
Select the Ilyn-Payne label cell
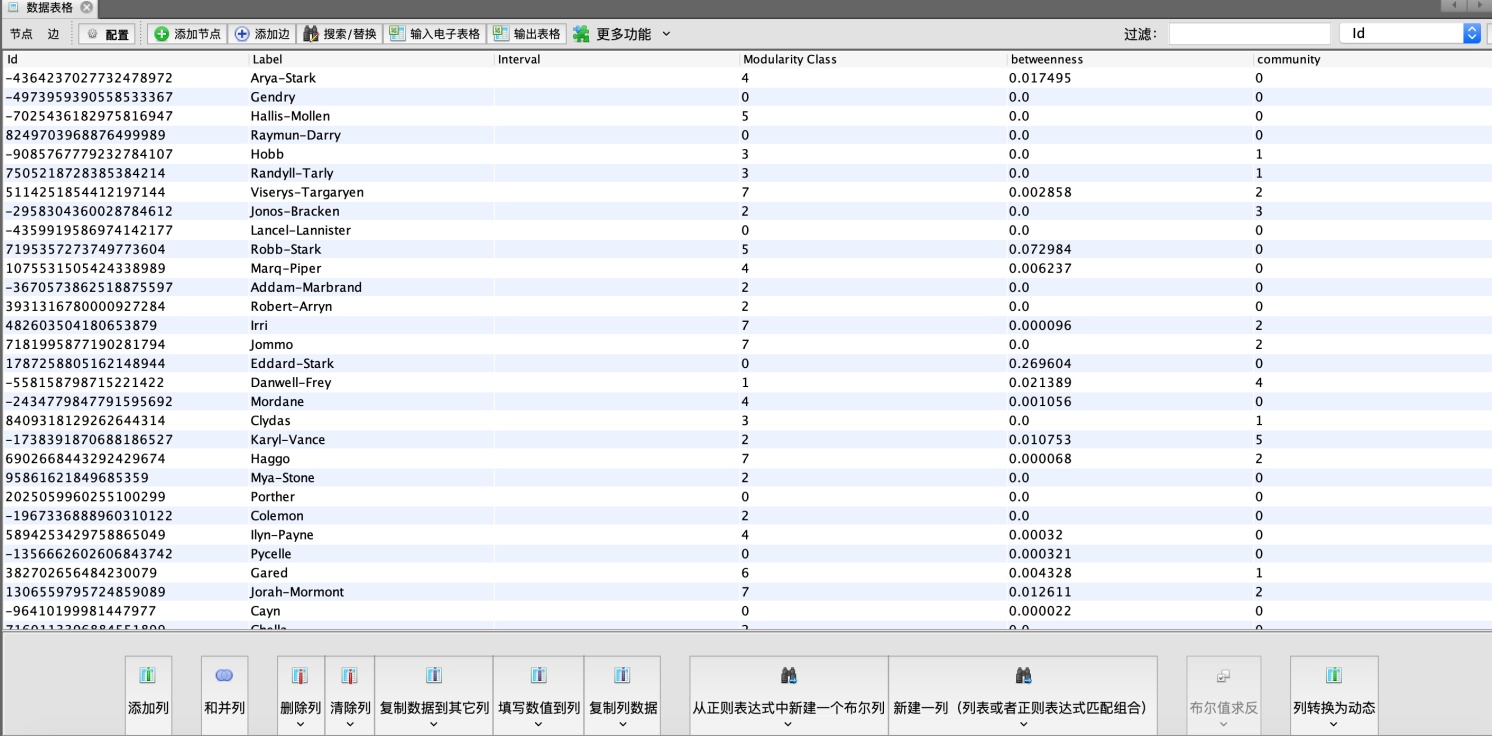tap(282, 534)
